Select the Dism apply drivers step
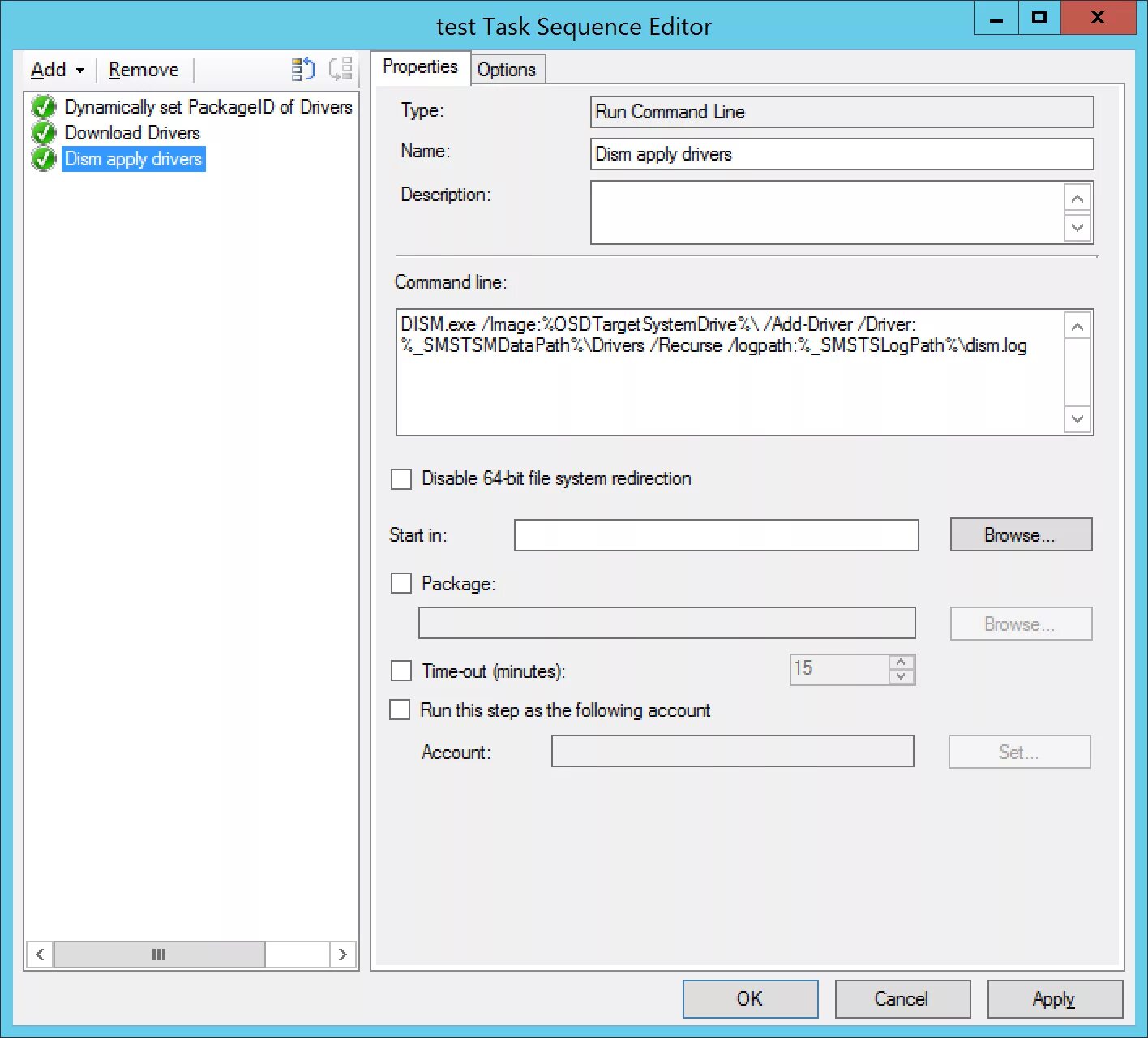The width and height of the screenshot is (1148, 1038). pos(134,159)
